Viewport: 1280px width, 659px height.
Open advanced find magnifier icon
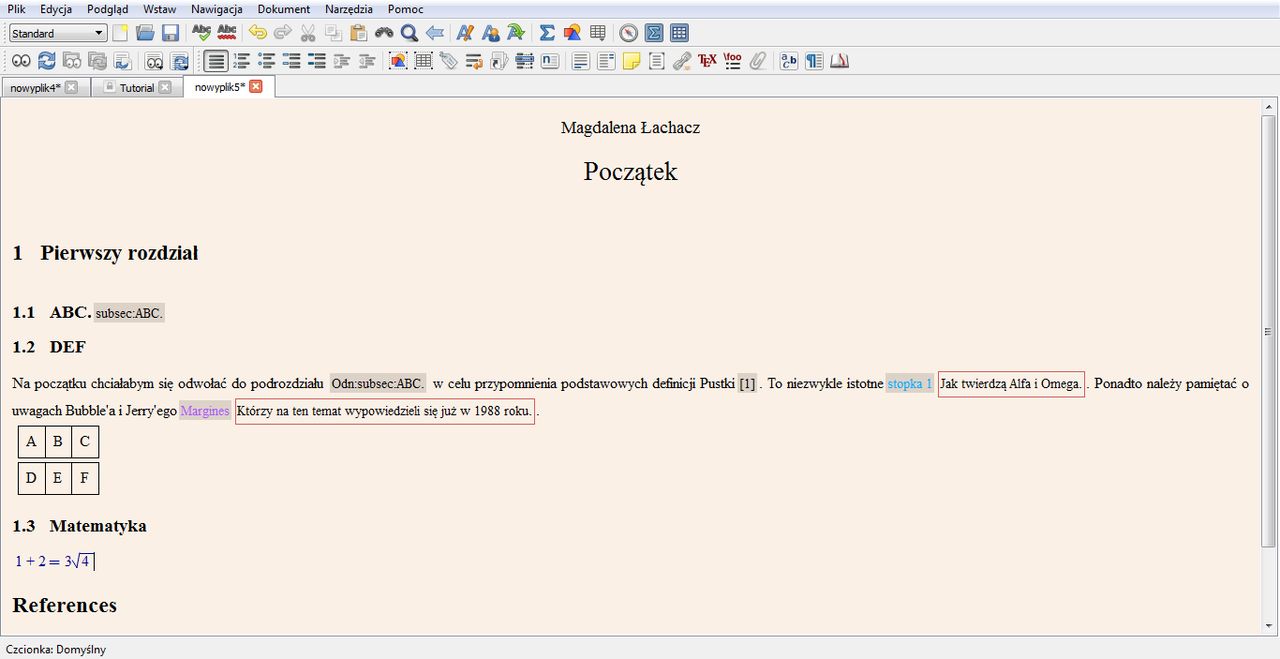pyautogui.click(x=409, y=33)
